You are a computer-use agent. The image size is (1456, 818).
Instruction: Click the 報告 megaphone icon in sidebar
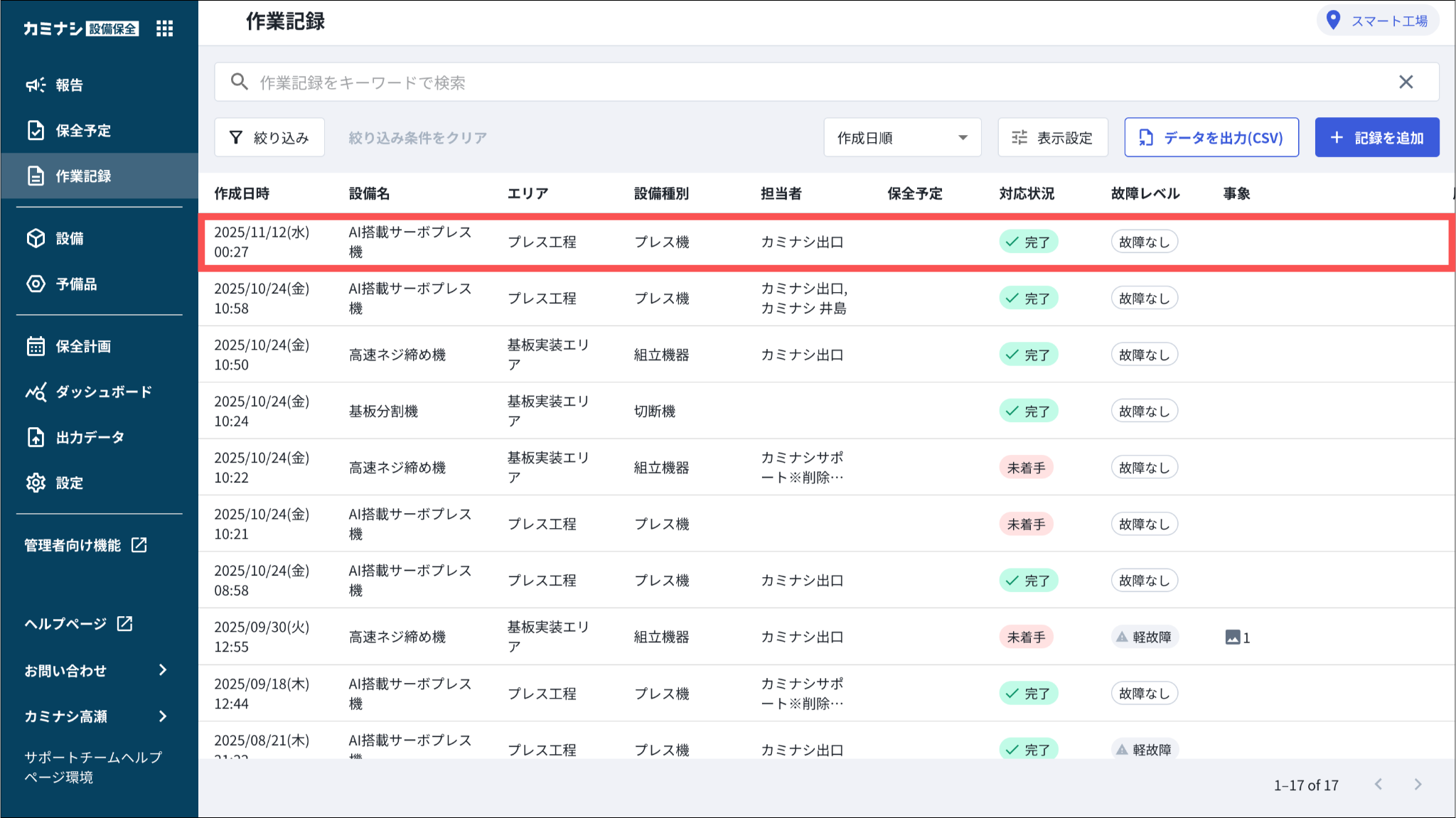click(36, 85)
